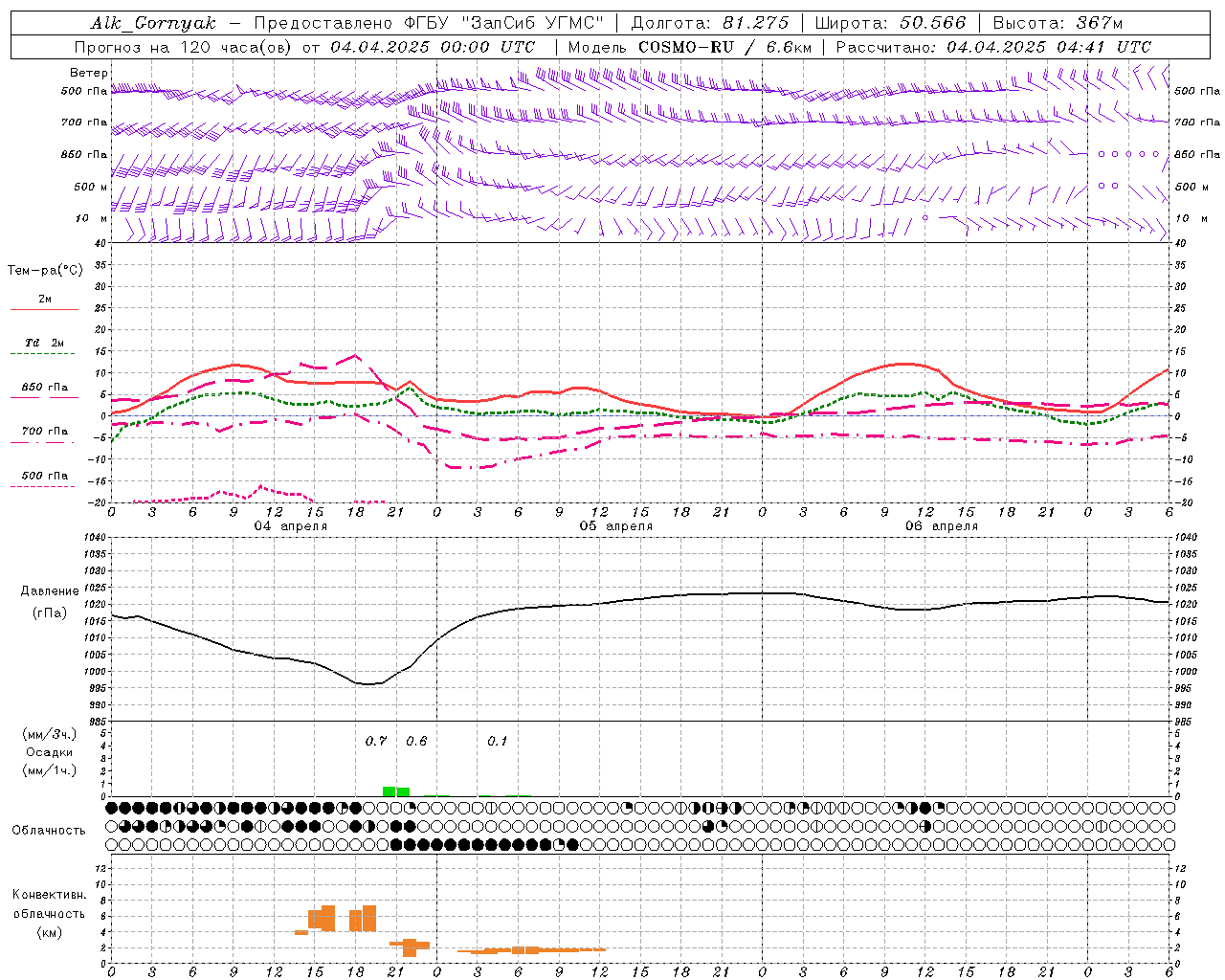Click the latitude value 50.566
Image resolution: width=1225 pixels, height=980 pixels.
(933, 23)
